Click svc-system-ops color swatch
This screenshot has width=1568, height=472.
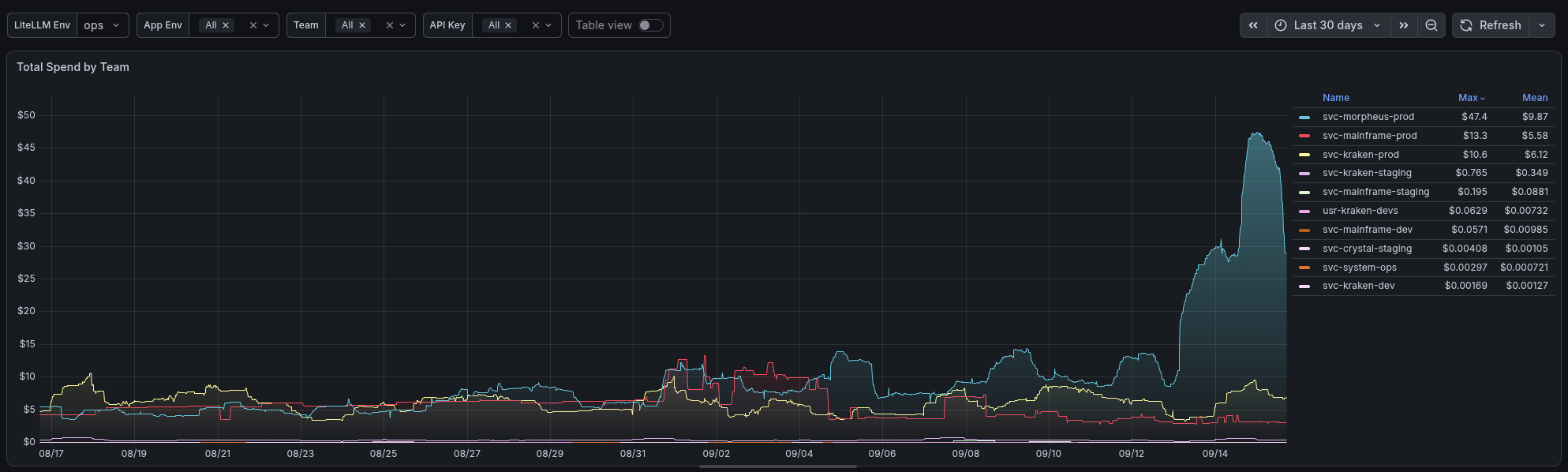(x=1304, y=268)
